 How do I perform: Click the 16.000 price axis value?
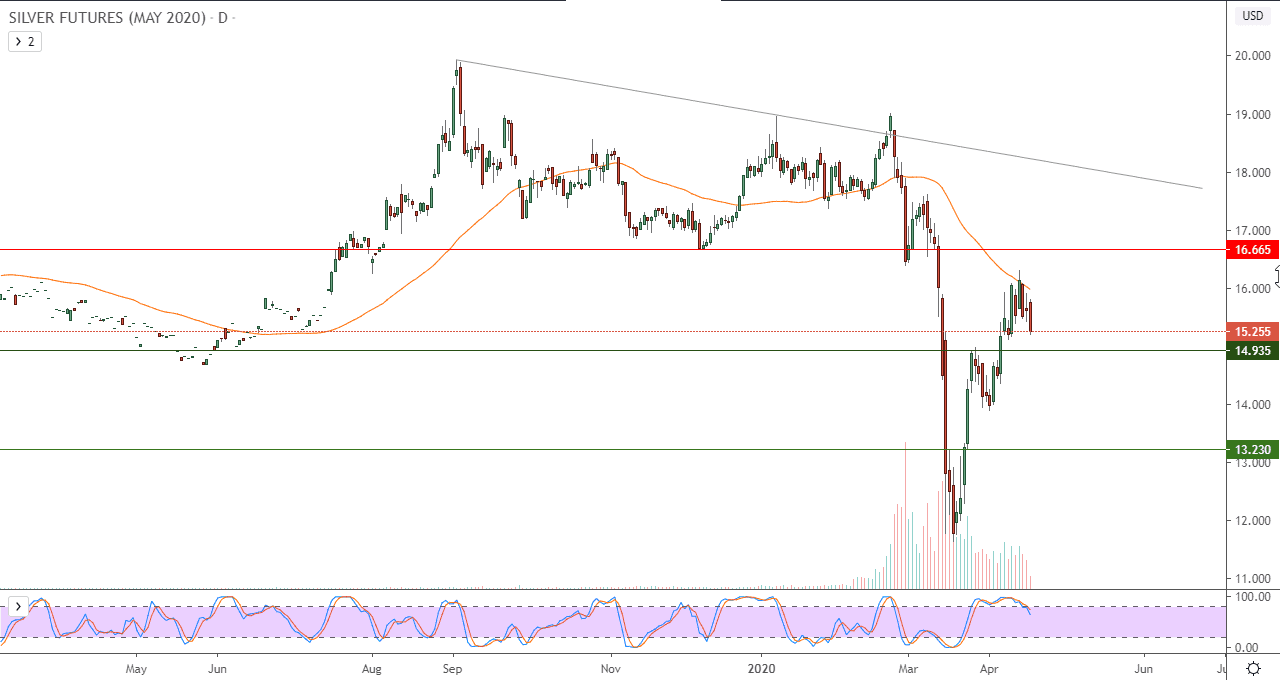(1253, 289)
